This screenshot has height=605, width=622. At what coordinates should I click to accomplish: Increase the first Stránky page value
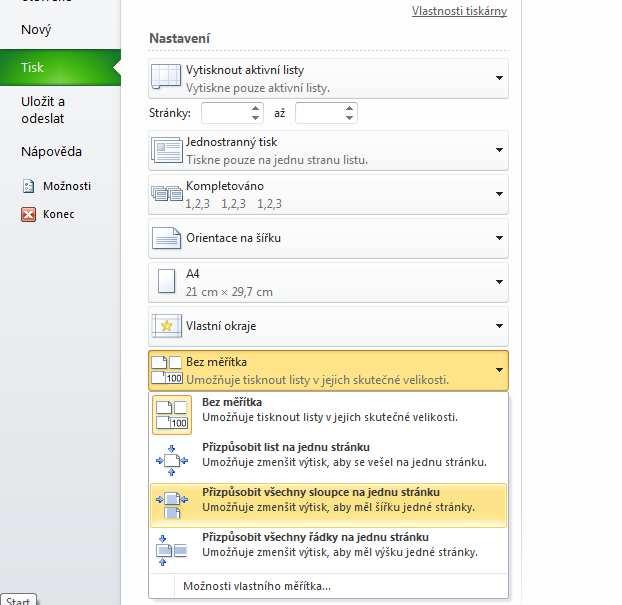pyautogui.click(x=255, y=108)
